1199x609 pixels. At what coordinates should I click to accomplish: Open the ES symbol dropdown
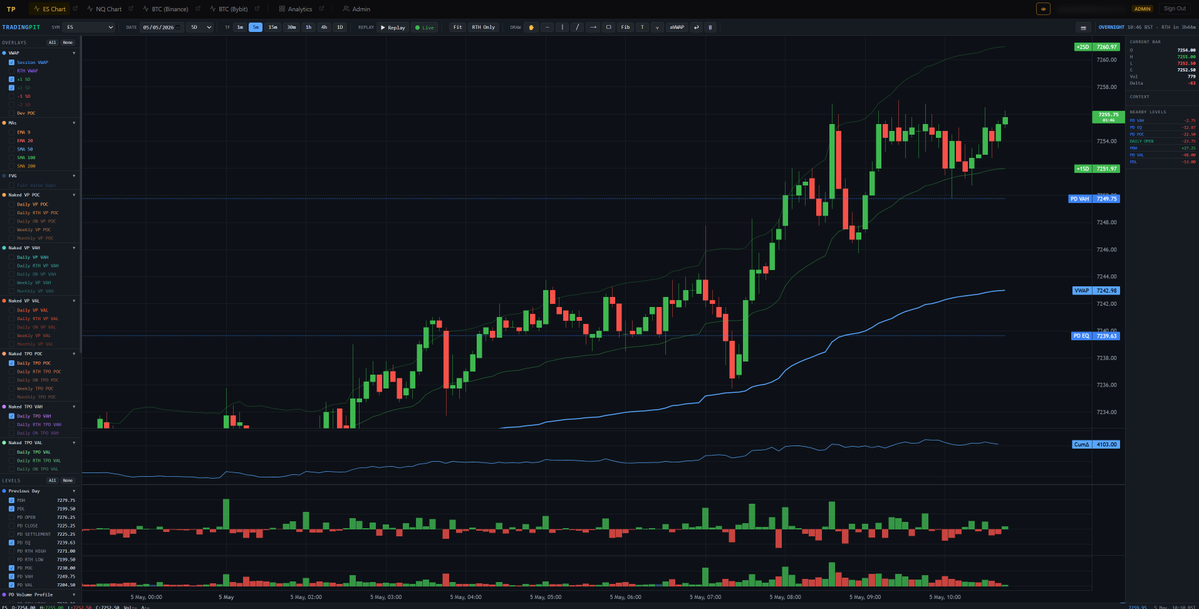[89, 28]
